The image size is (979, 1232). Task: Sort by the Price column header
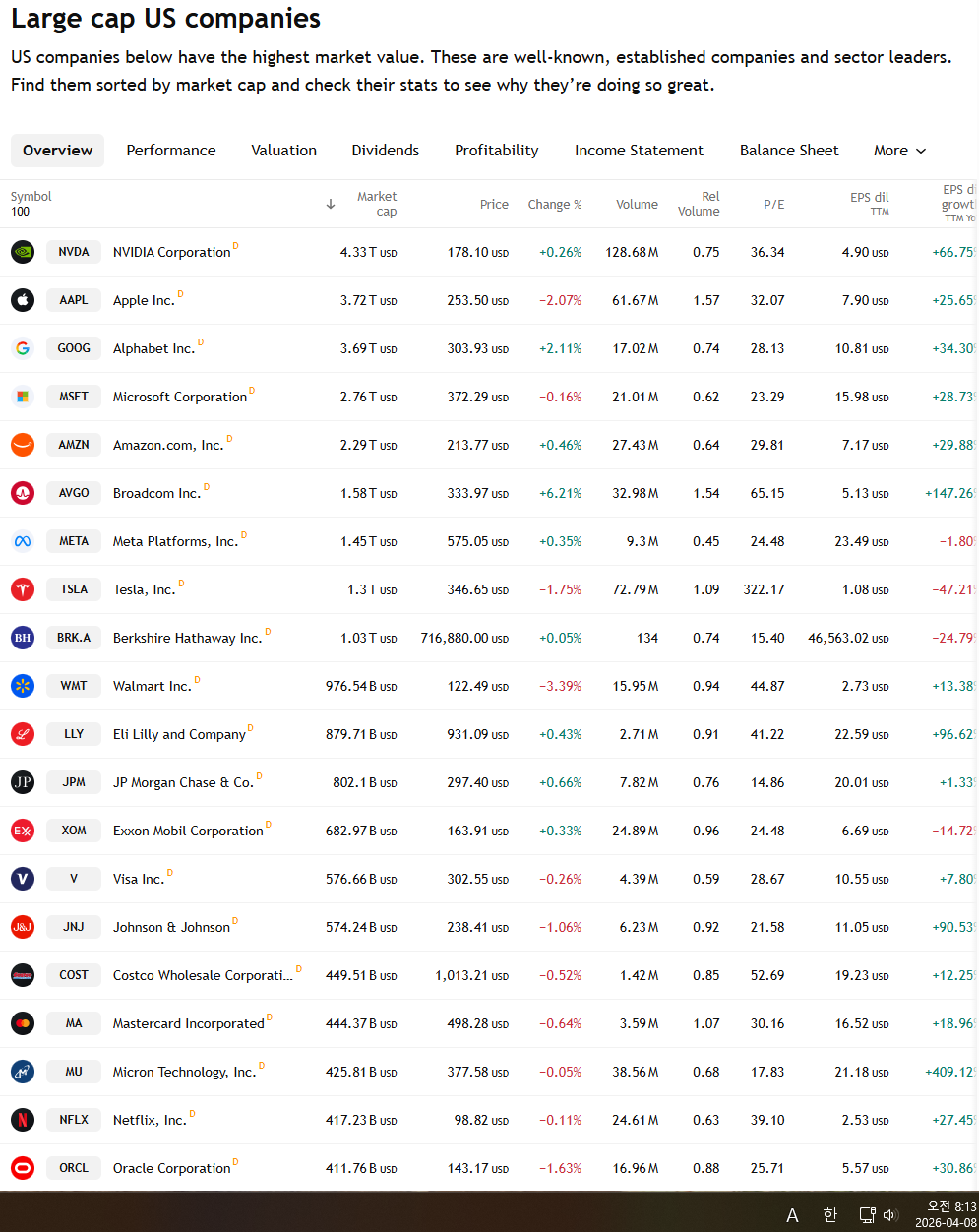pyautogui.click(x=494, y=205)
